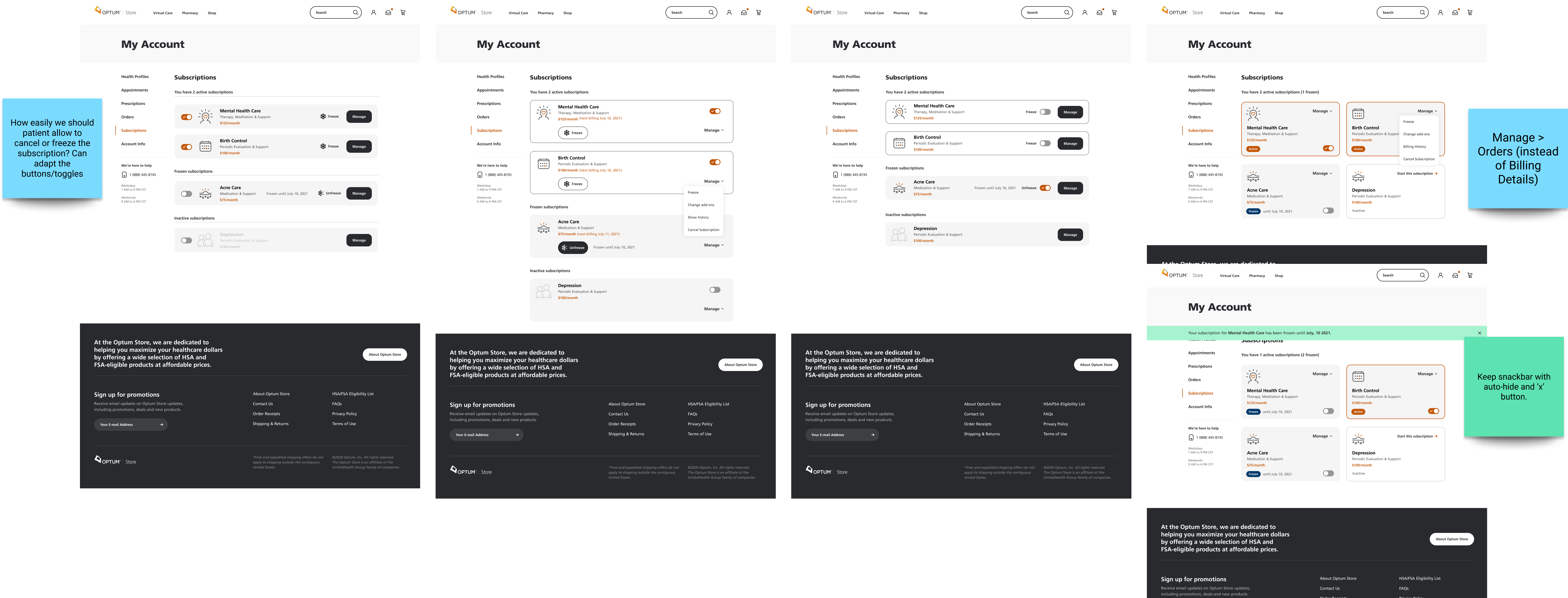1568x598 pixels.
Task: Click the user profile icon
Action: (x=372, y=12)
